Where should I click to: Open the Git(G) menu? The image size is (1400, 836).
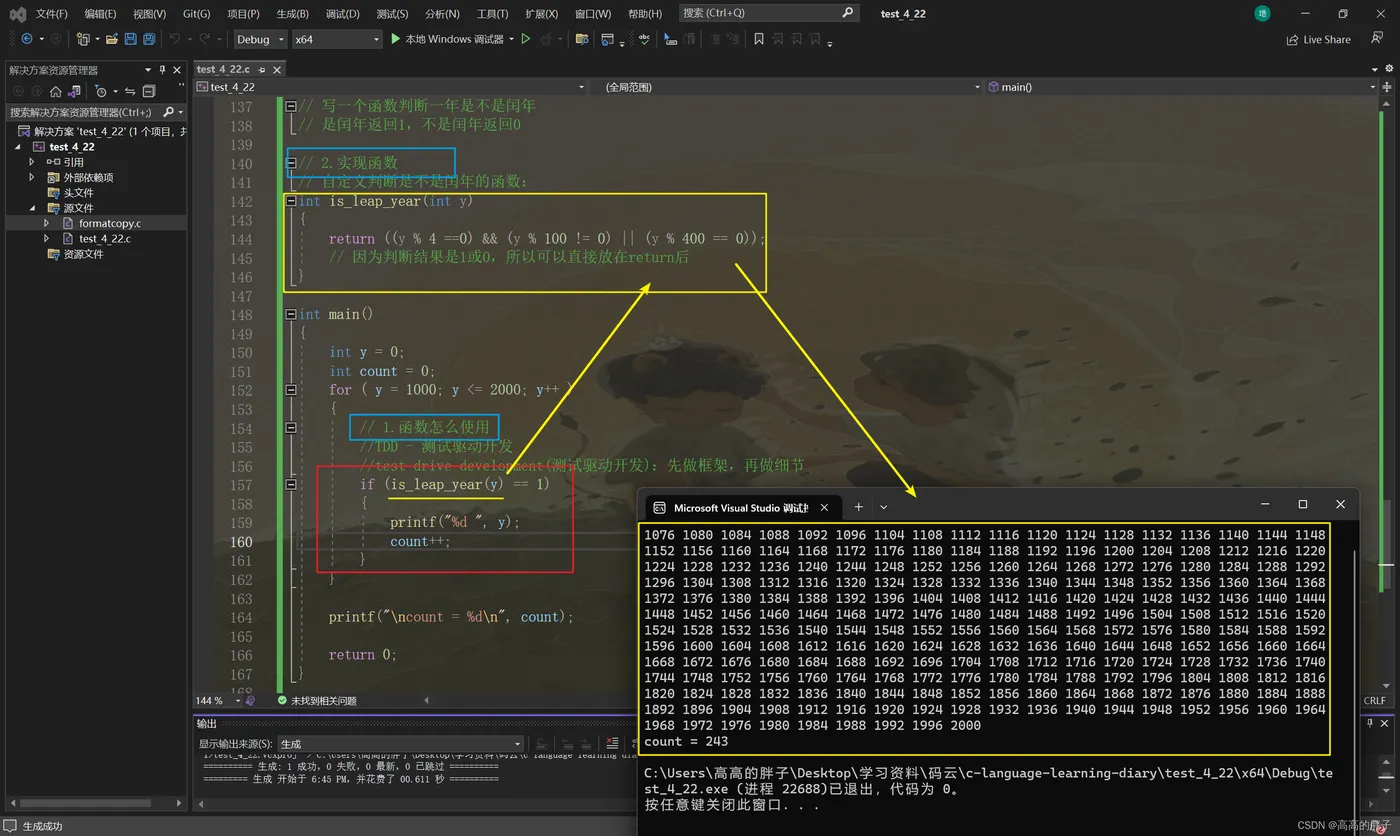click(196, 14)
